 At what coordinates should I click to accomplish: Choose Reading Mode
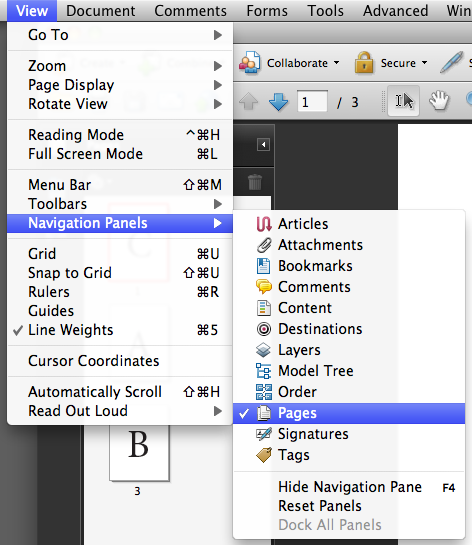(120, 135)
